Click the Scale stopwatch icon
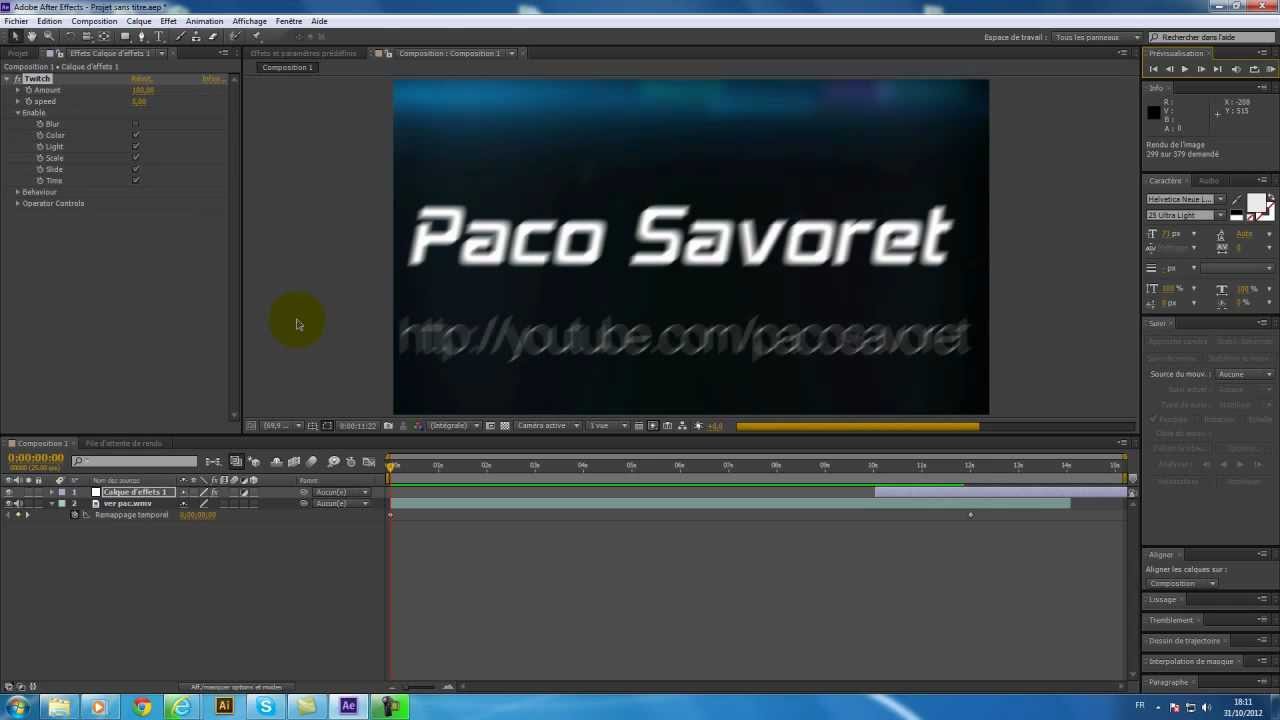Image resolution: width=1280 pixels, height=720 pixels. [40, 158]
